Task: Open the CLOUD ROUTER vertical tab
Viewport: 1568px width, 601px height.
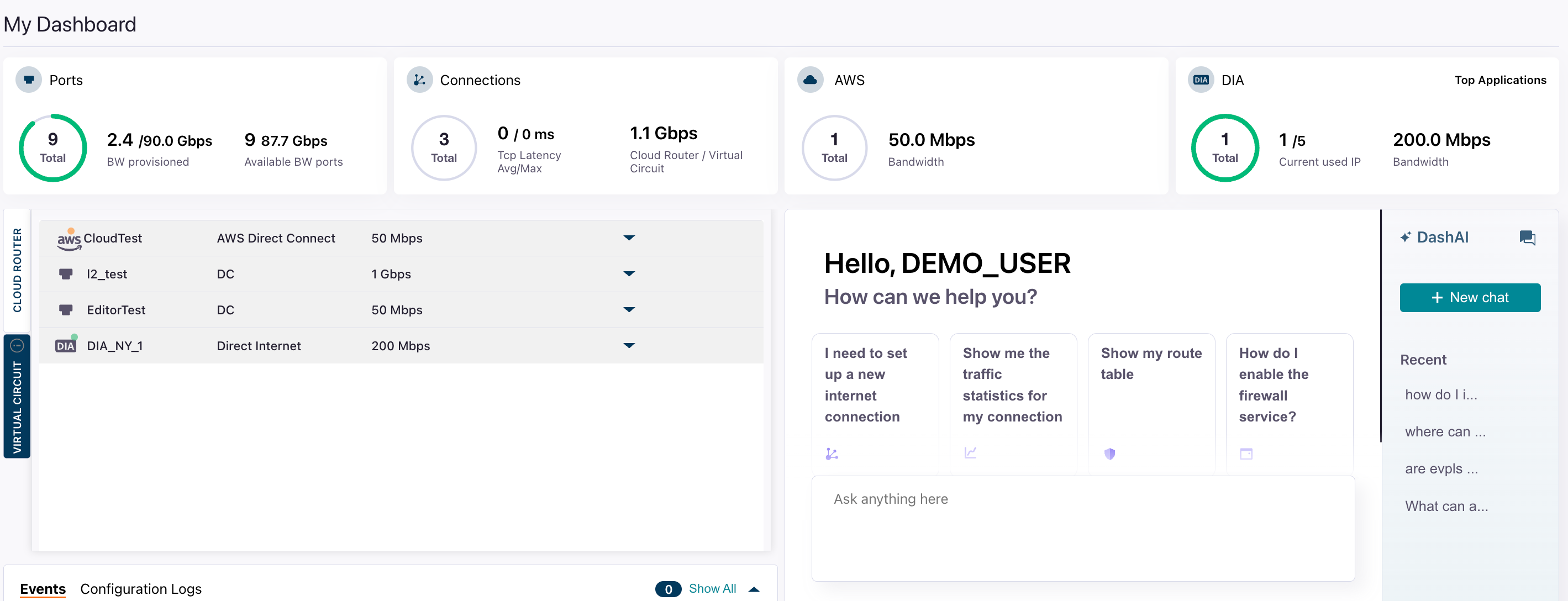Action: 17,270
